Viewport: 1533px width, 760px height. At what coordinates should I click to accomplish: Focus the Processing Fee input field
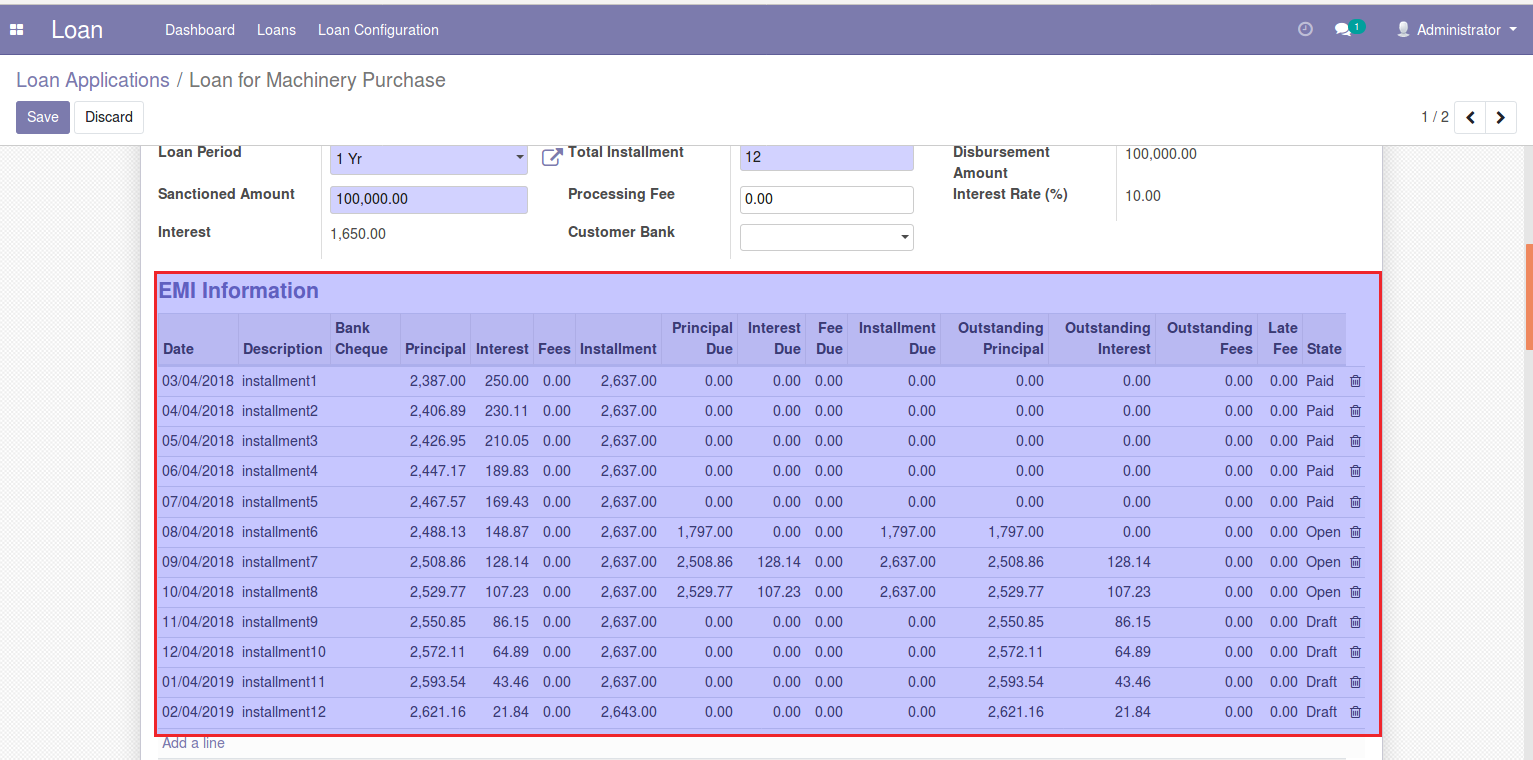pos(827,199)
